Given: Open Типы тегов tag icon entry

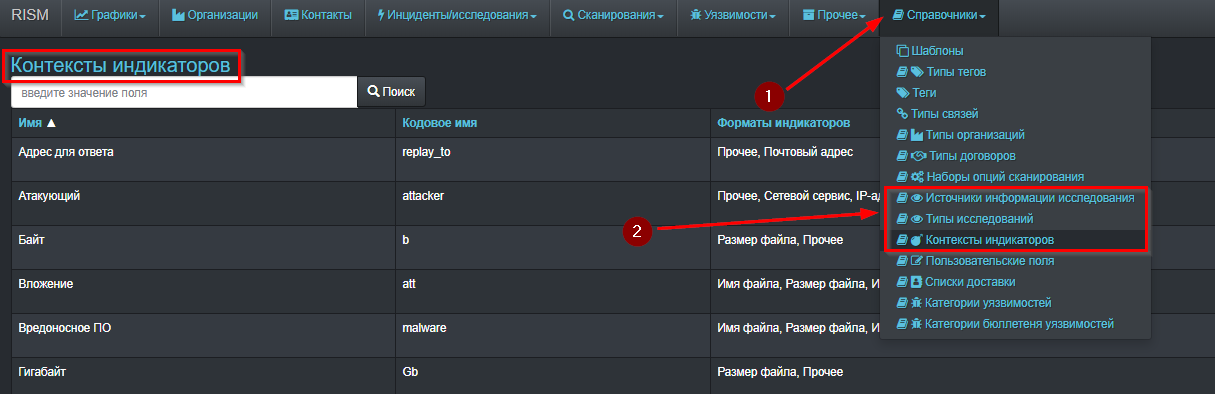Looking at the screenshot, I should [x=941, y=72].
